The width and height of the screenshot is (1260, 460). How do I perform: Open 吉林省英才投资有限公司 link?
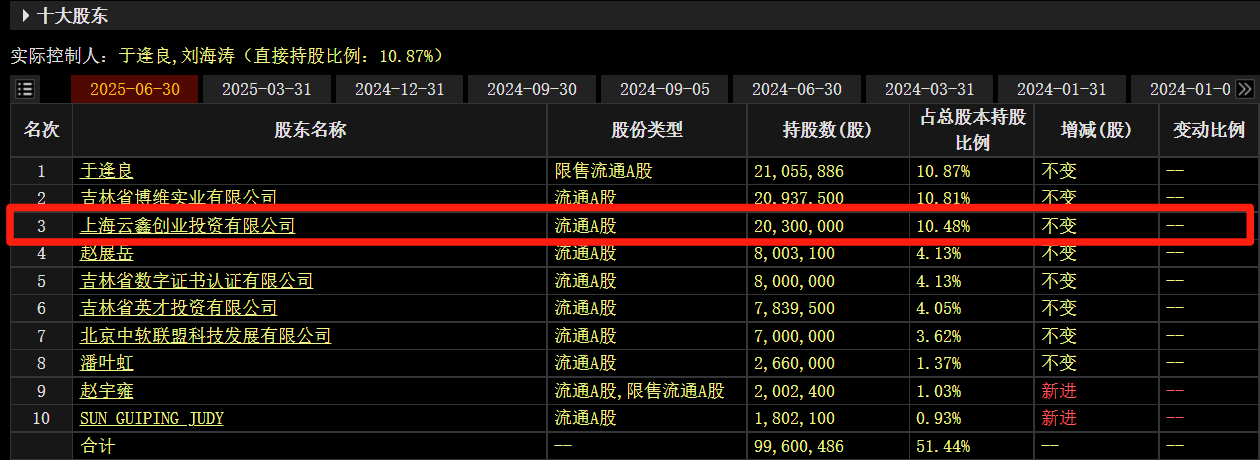tap(178, 308)
